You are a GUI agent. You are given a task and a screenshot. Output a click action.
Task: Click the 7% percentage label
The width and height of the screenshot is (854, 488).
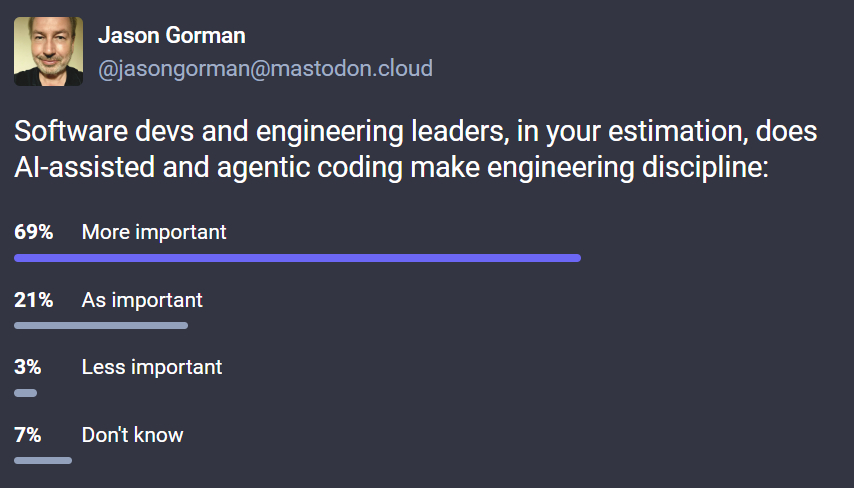(x=27, y=435)
